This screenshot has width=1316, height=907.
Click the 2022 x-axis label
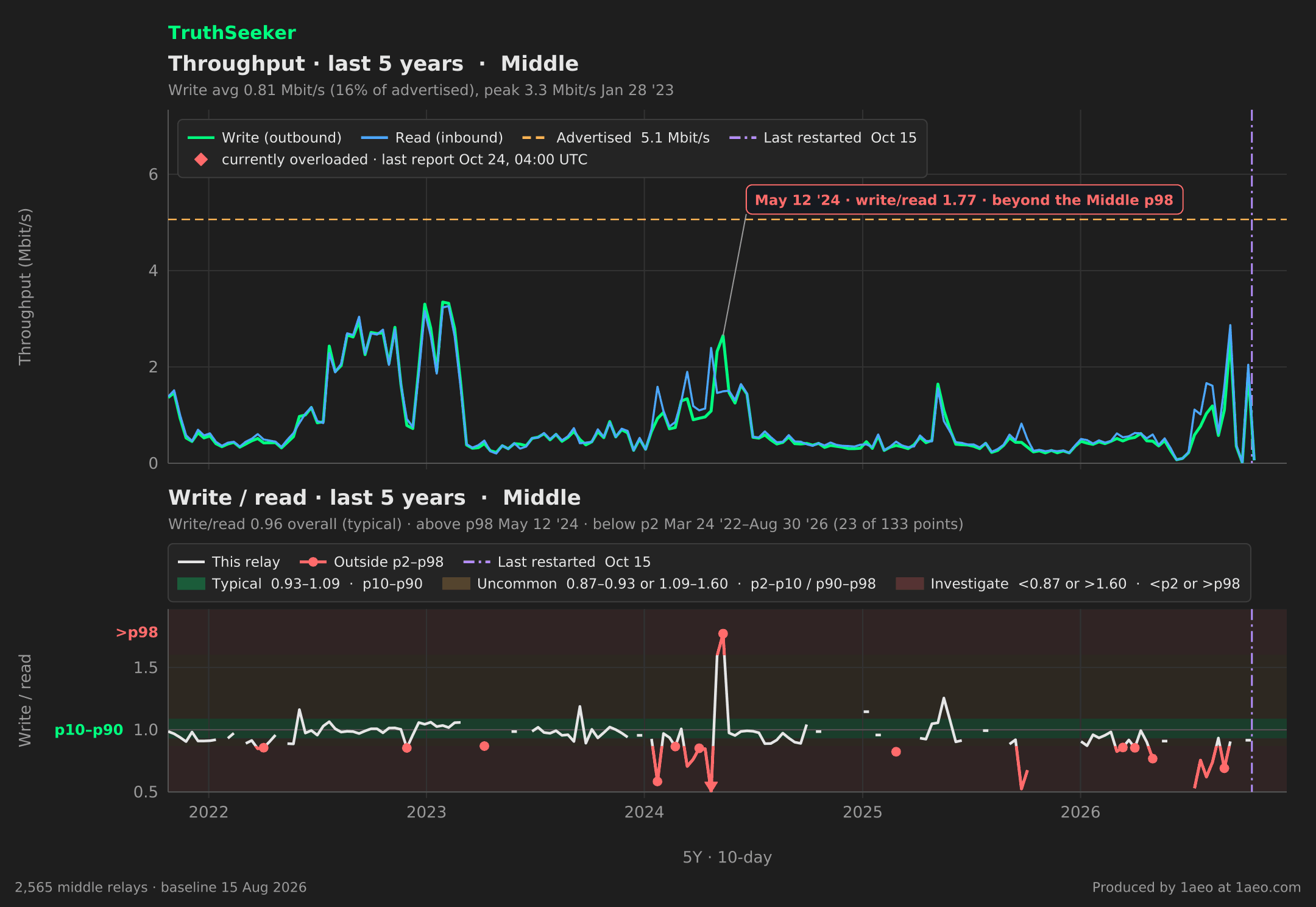tap(208, 813)
